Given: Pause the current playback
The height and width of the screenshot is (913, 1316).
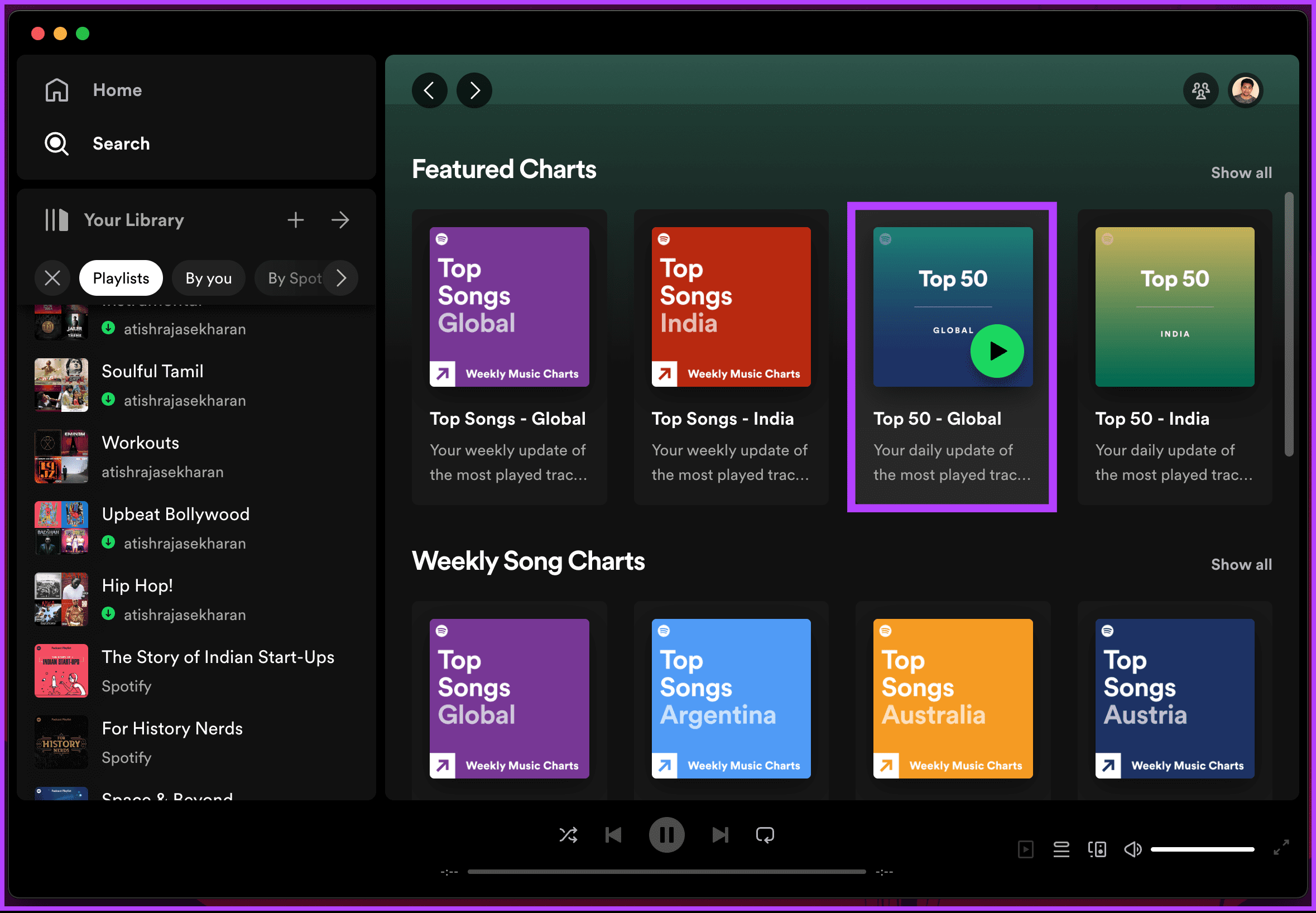Looking at the screenshot, I should click(x=666, y=835).
